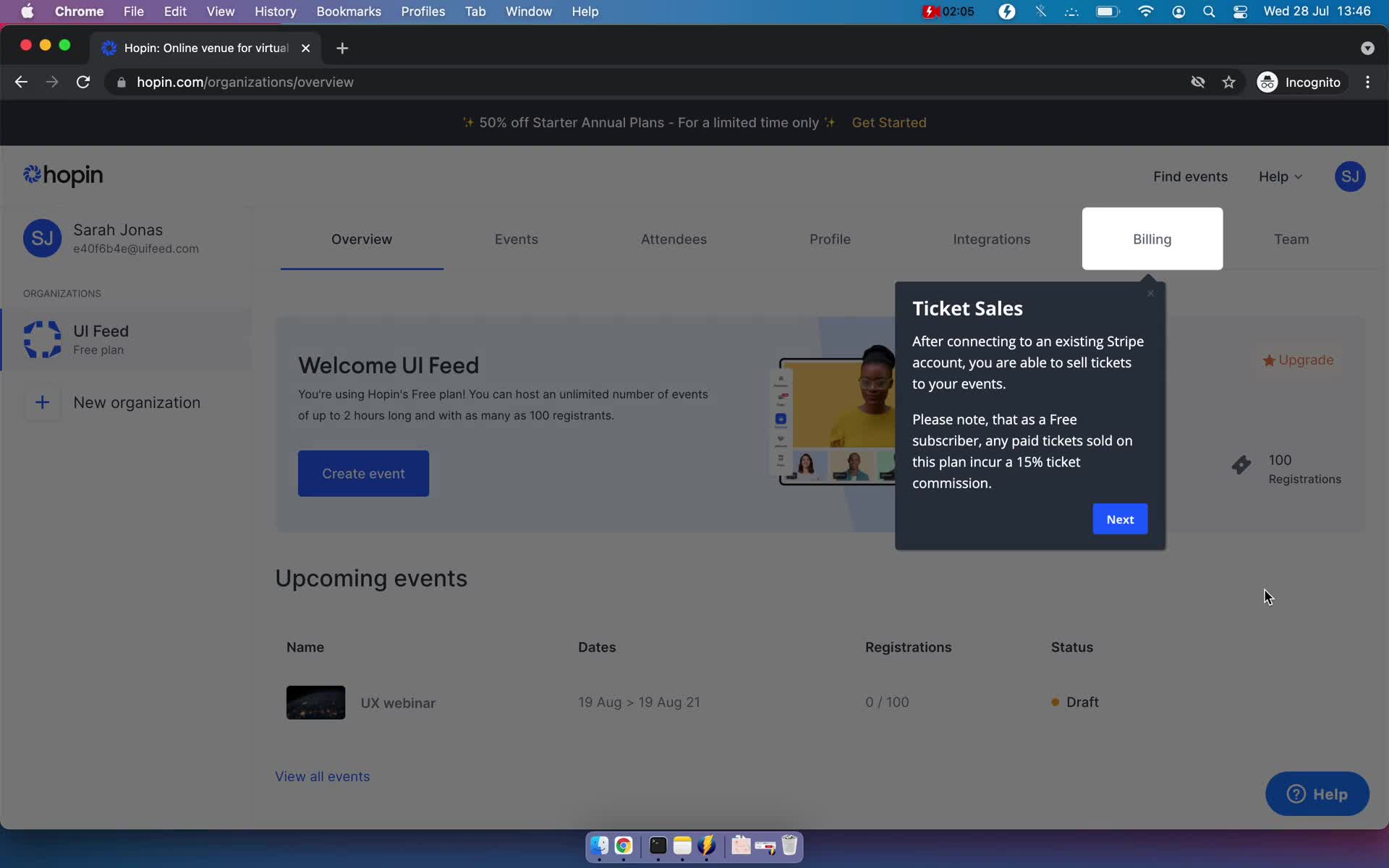Open Chrome from the dock
Screen dimensions: 1389x868
624,845
